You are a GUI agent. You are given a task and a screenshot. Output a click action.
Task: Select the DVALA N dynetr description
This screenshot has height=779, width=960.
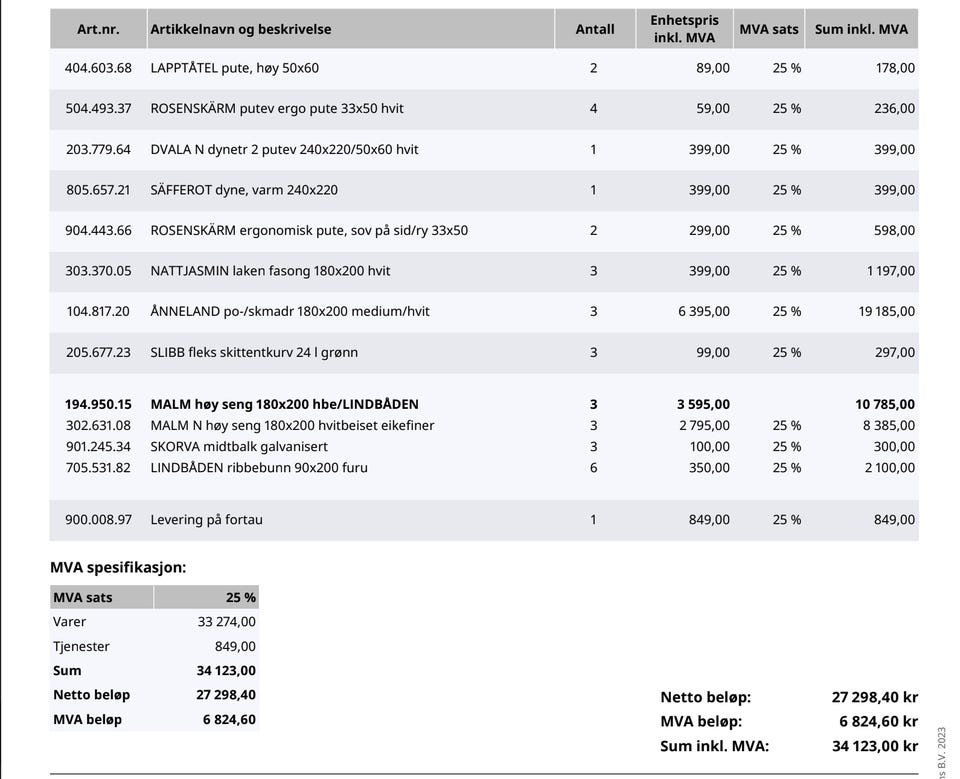click(284, 149)
